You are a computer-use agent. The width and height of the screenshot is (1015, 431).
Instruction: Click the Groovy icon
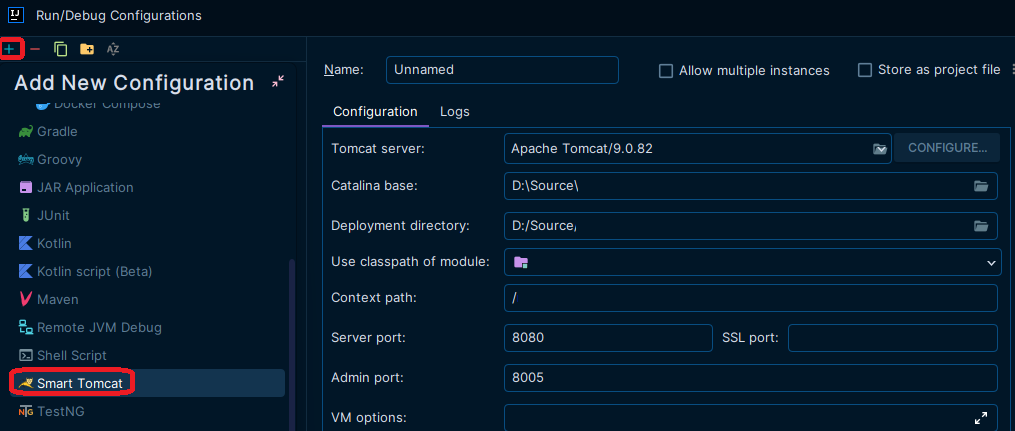tap(26, 159)
